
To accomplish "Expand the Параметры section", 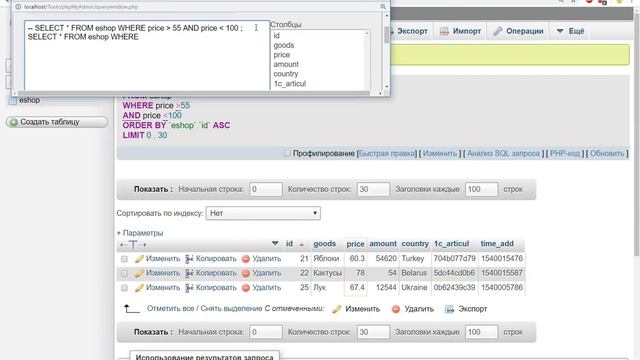I will click(140, 233).
